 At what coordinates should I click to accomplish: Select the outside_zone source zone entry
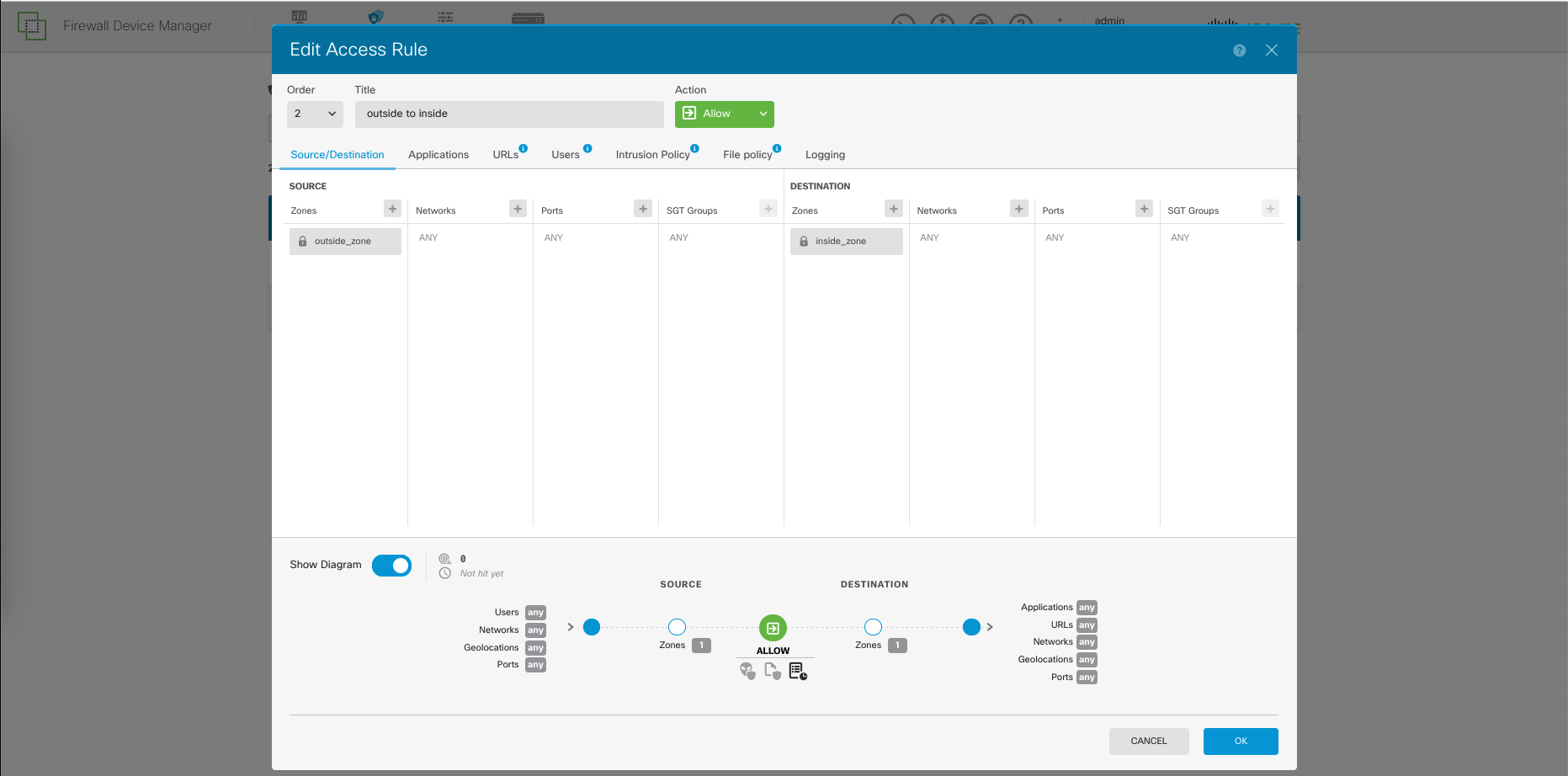(x=345, y=242)
